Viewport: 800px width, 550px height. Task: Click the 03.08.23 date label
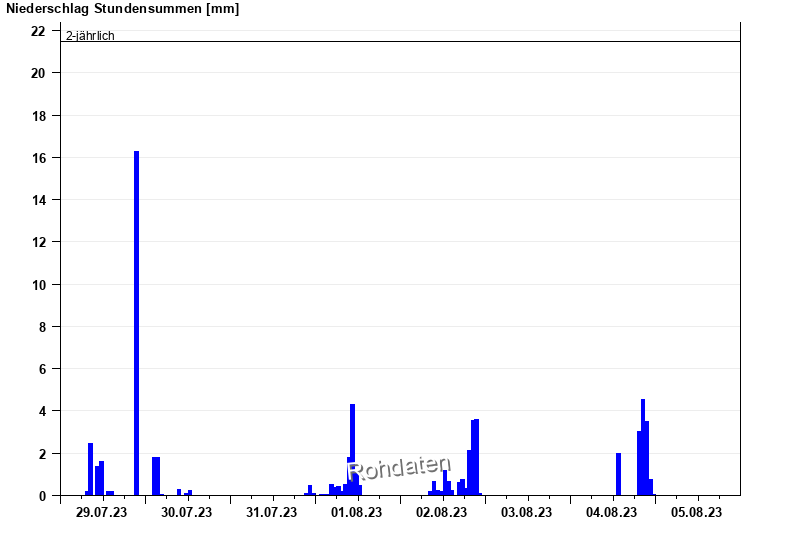tap(527, 512)
